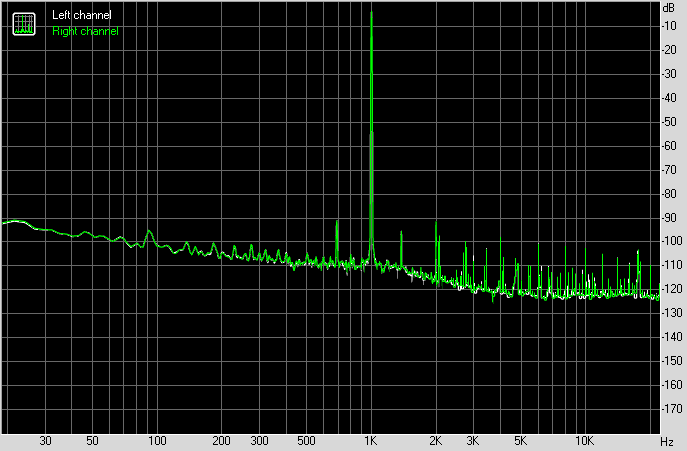Click the spectrum graph icon
687x451 pixels.
pos(24,24)
